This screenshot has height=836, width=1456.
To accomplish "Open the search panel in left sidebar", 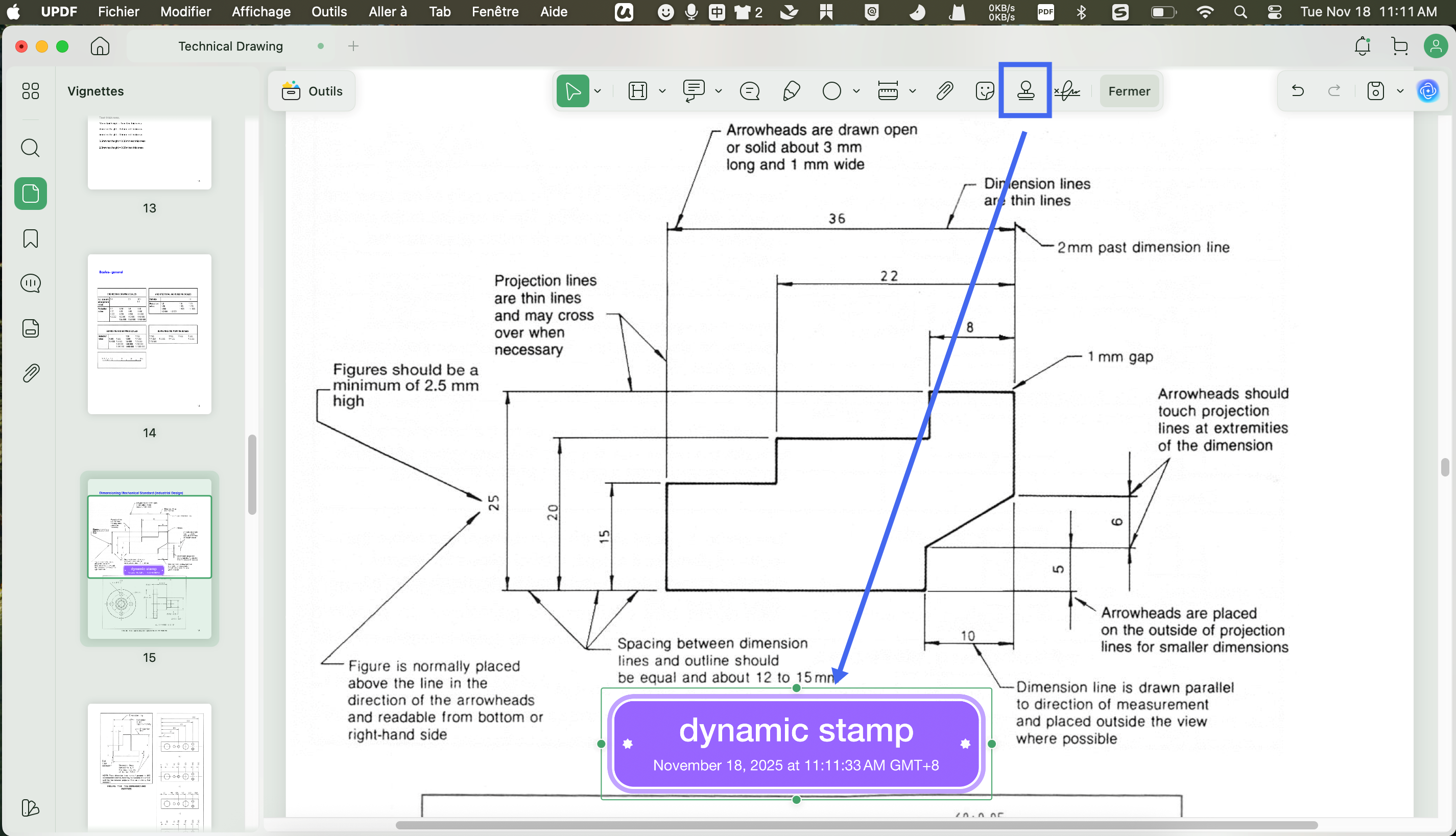I will pyautogui.click(x=31, y=148).
